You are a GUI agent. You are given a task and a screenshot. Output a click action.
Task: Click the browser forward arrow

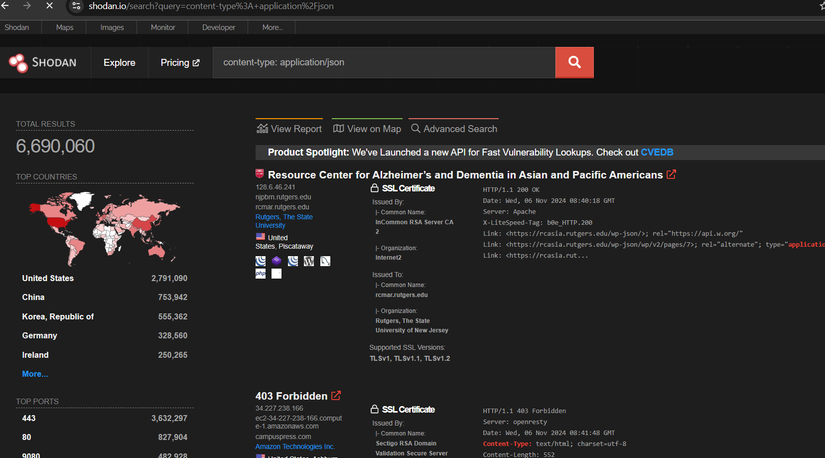tap(27, 6)
